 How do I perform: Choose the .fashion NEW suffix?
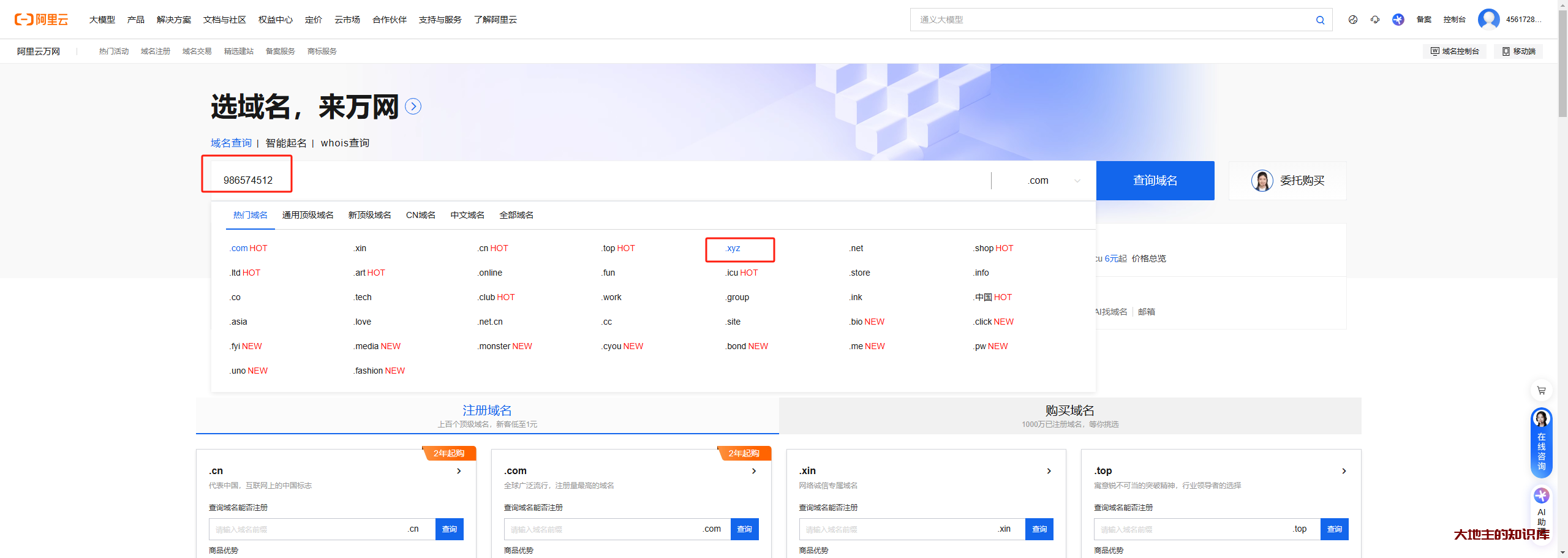pyautogui.click(x=379, y=371)
